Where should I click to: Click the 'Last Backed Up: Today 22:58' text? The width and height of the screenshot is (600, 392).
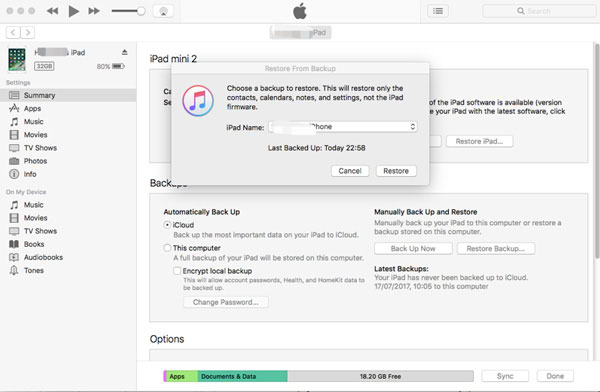316,148
